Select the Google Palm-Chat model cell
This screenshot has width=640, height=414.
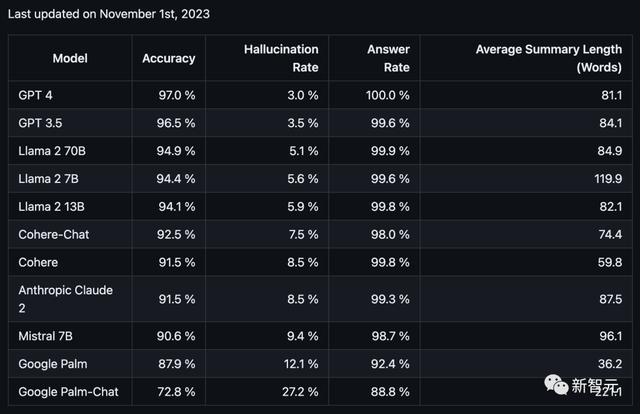point(68,392)
